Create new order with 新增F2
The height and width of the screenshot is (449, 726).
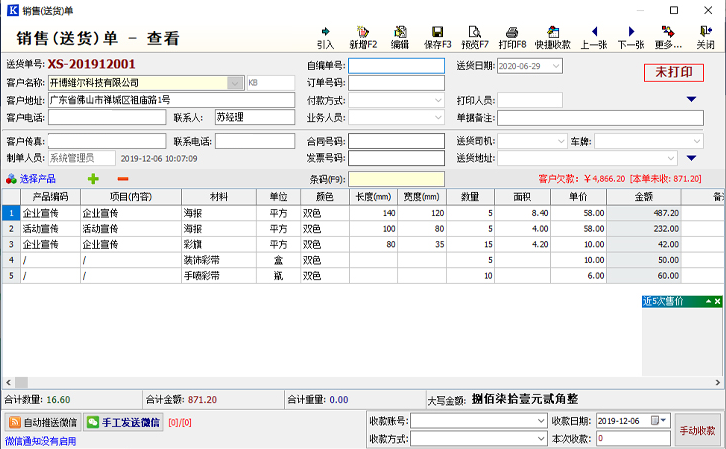coord(363,38)
